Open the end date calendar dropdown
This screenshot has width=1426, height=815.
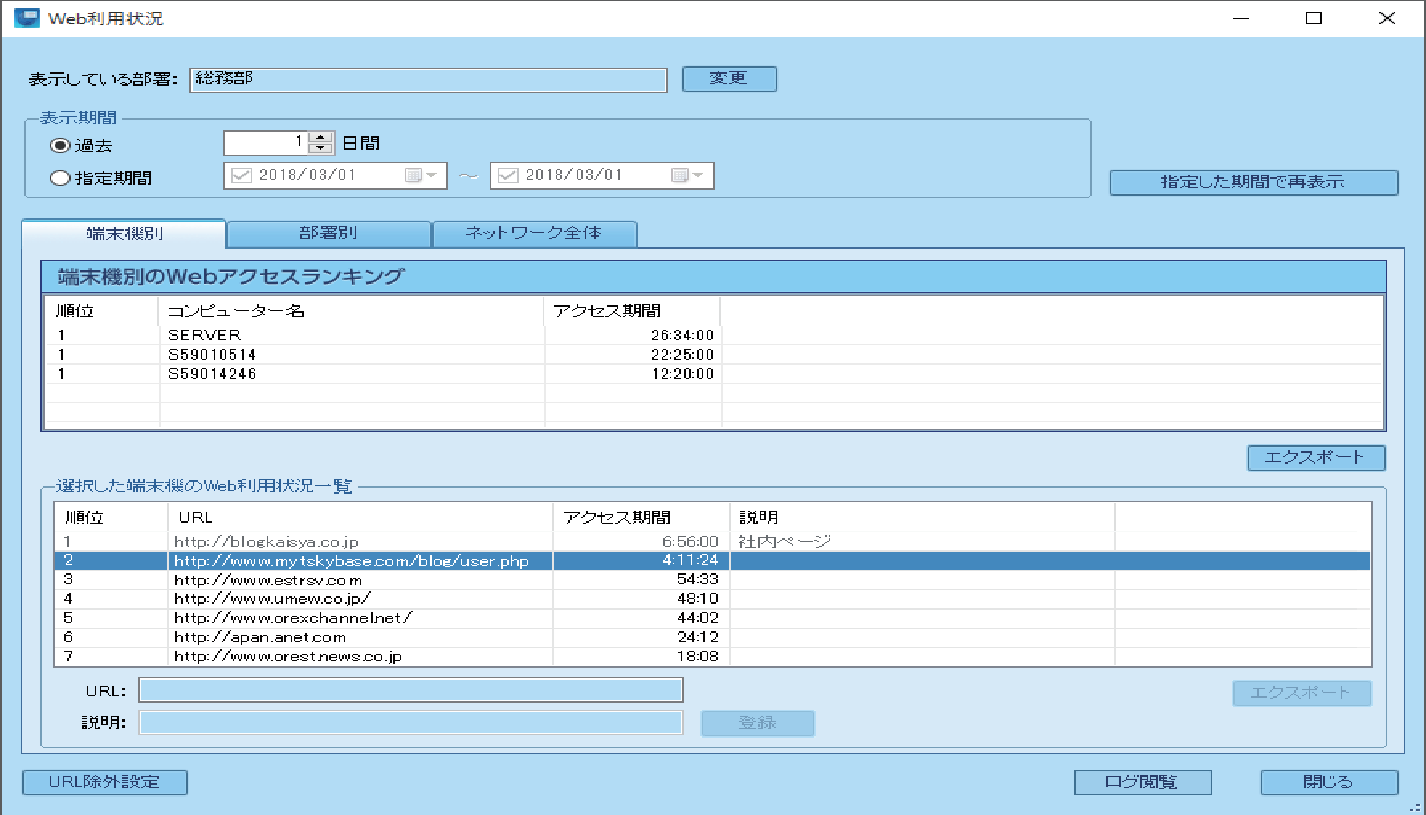click(687, 175)
